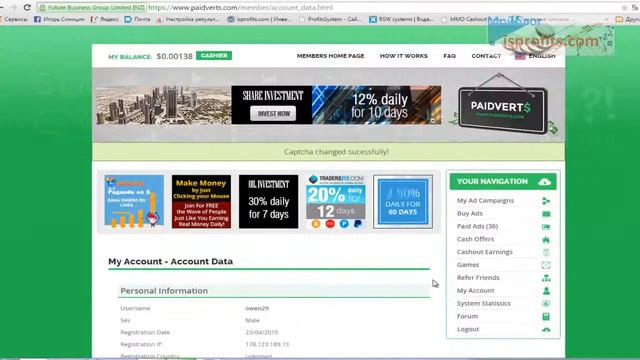Click the My Ad Campaigns icon
Image resolution: width=640 pixels, height=360 pixels.
tap(546, 201)
